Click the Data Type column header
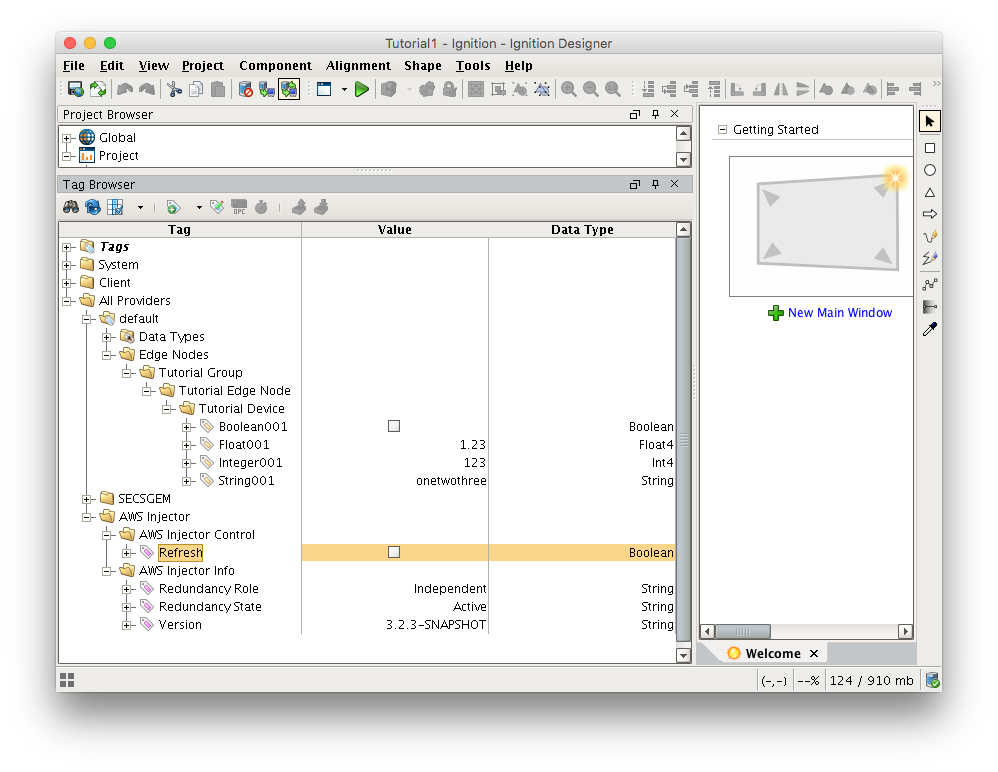 582,230
